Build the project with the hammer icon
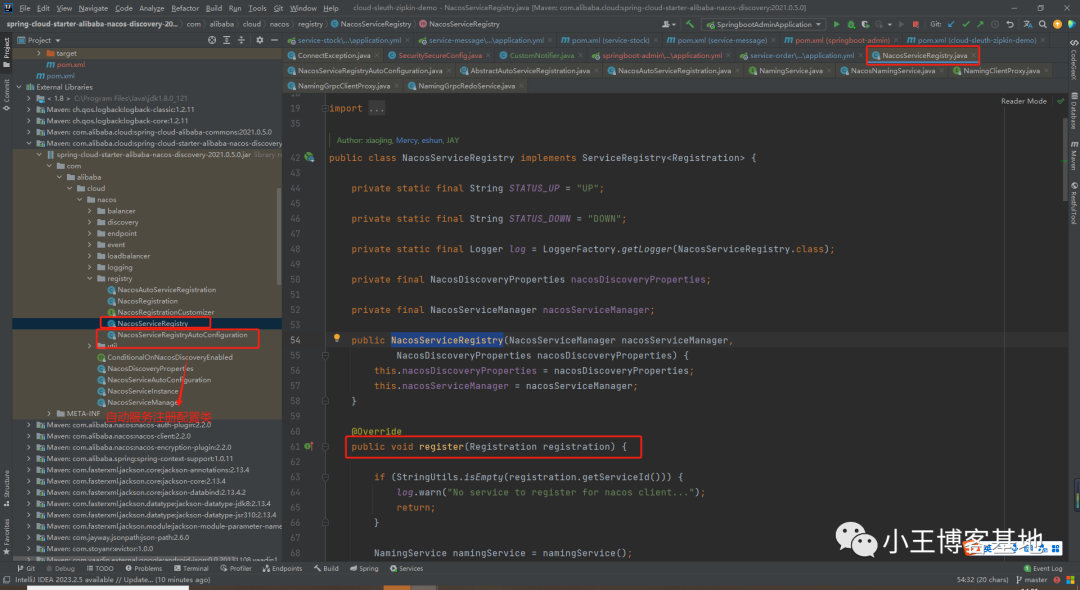Viewport: 1080px width, 590px height. click(x=689, y=24)
